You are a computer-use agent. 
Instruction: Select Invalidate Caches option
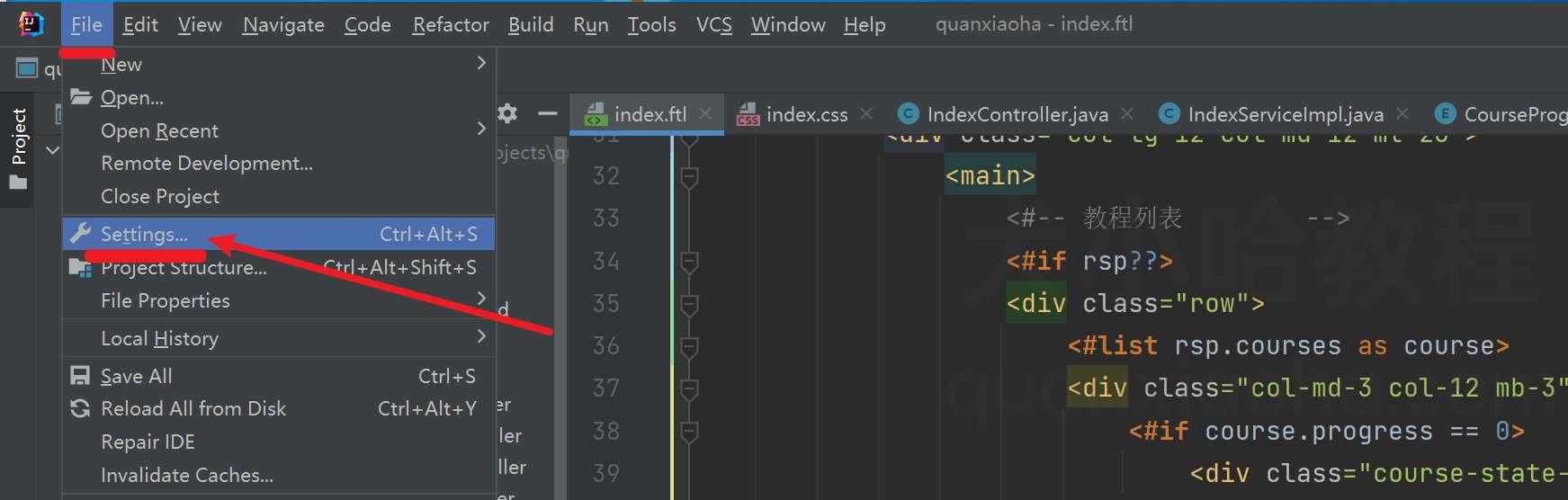tap(187, 475)
